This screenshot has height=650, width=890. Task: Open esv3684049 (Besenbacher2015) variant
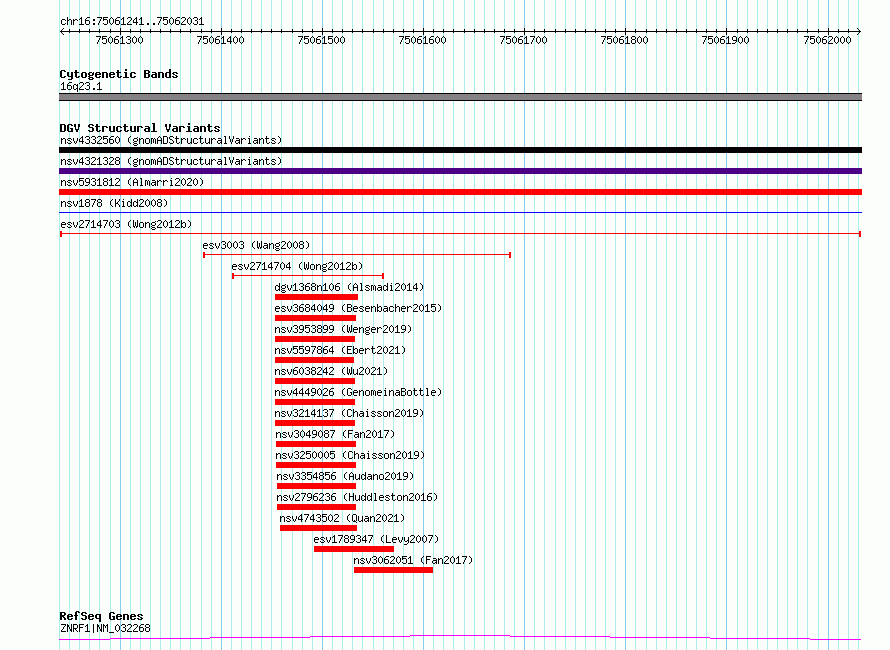(x=358, y=308)
